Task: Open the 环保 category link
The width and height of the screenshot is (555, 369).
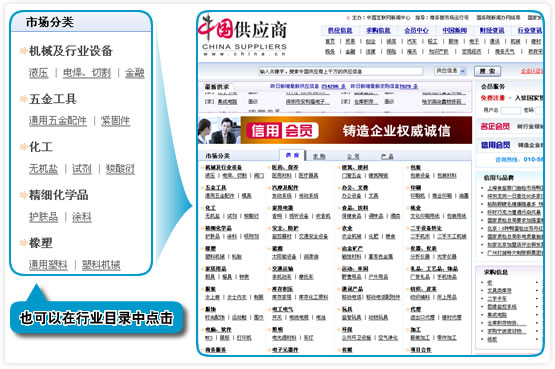Action: coord(347,330)
